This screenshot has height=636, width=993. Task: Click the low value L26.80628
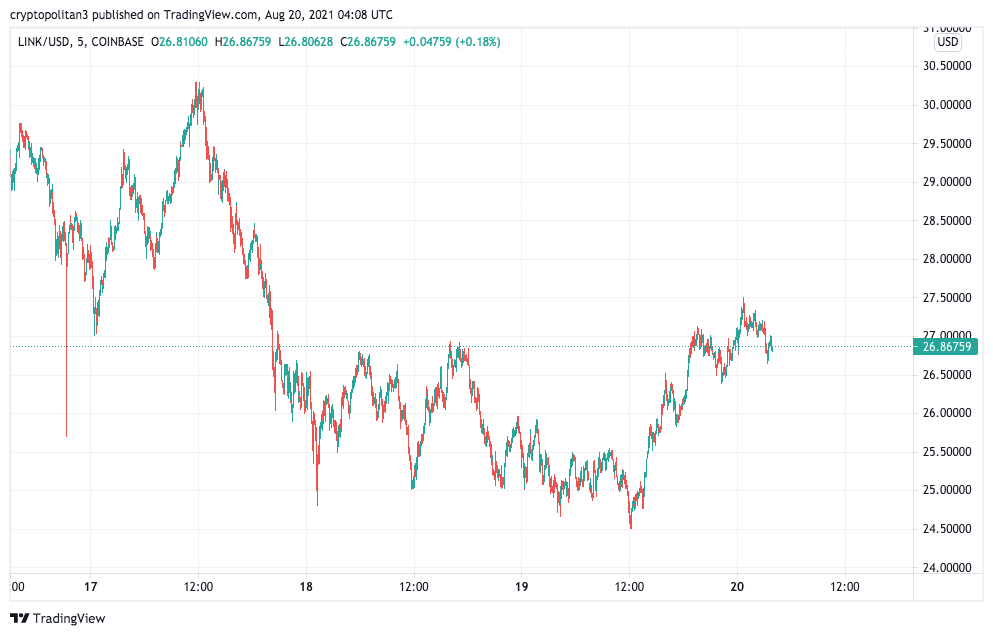(305, 42)
